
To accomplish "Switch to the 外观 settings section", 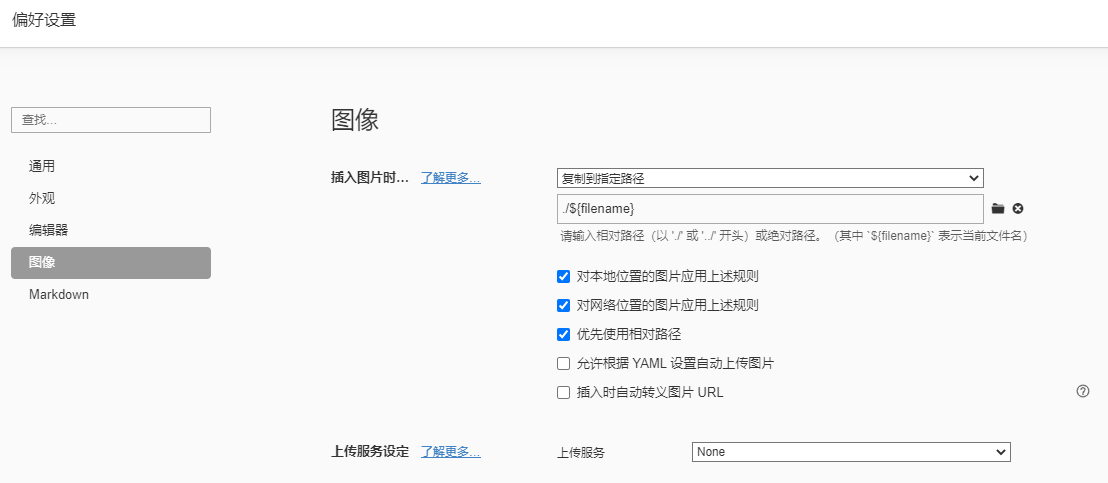I will (x=42, y=198).
